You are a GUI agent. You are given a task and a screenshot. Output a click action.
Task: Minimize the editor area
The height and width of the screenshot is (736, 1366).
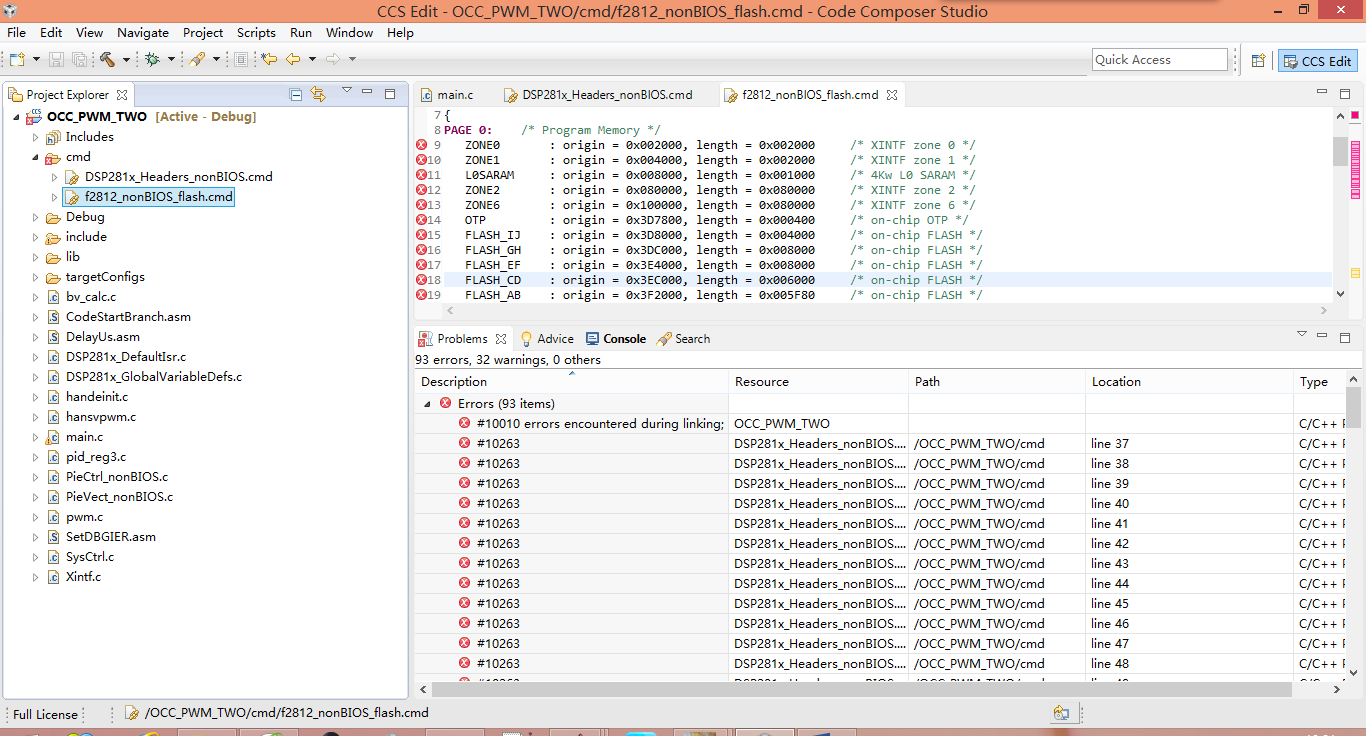tap(1322, 93)
